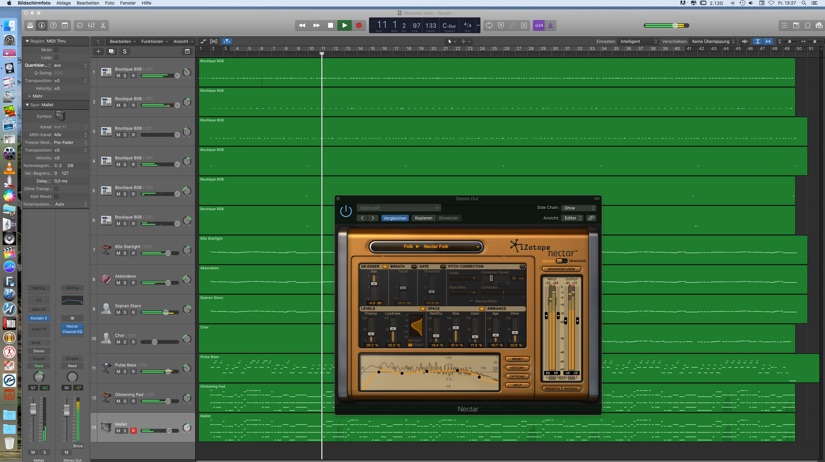825x462 pixels.
Task: Open the Library panel icon
Action: point(30,25)
